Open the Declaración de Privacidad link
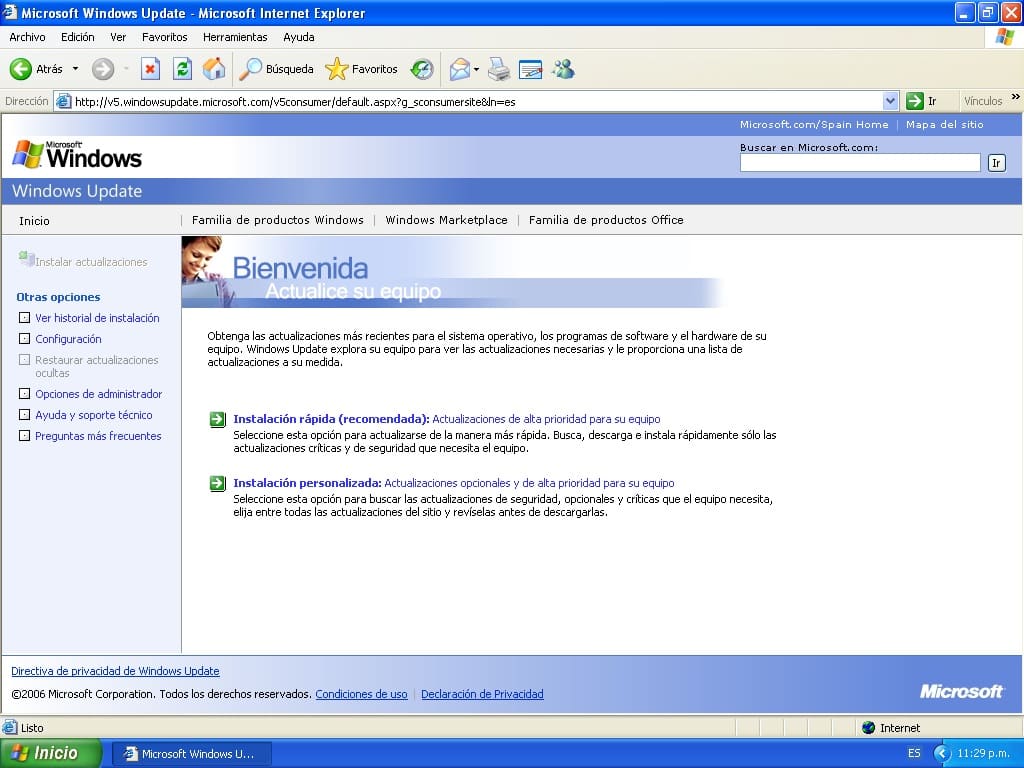The width and height of the screenshot is (1024, 768). click(482, 694)
